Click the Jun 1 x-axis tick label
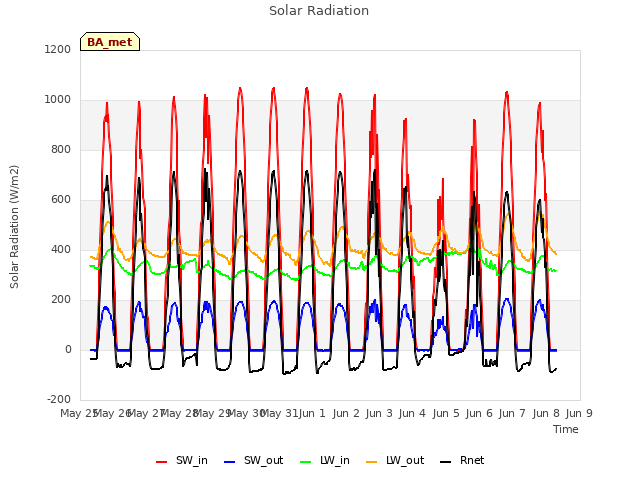Viewport: 640px width, 480px height. pyautogui.click(x=312, y=413)
